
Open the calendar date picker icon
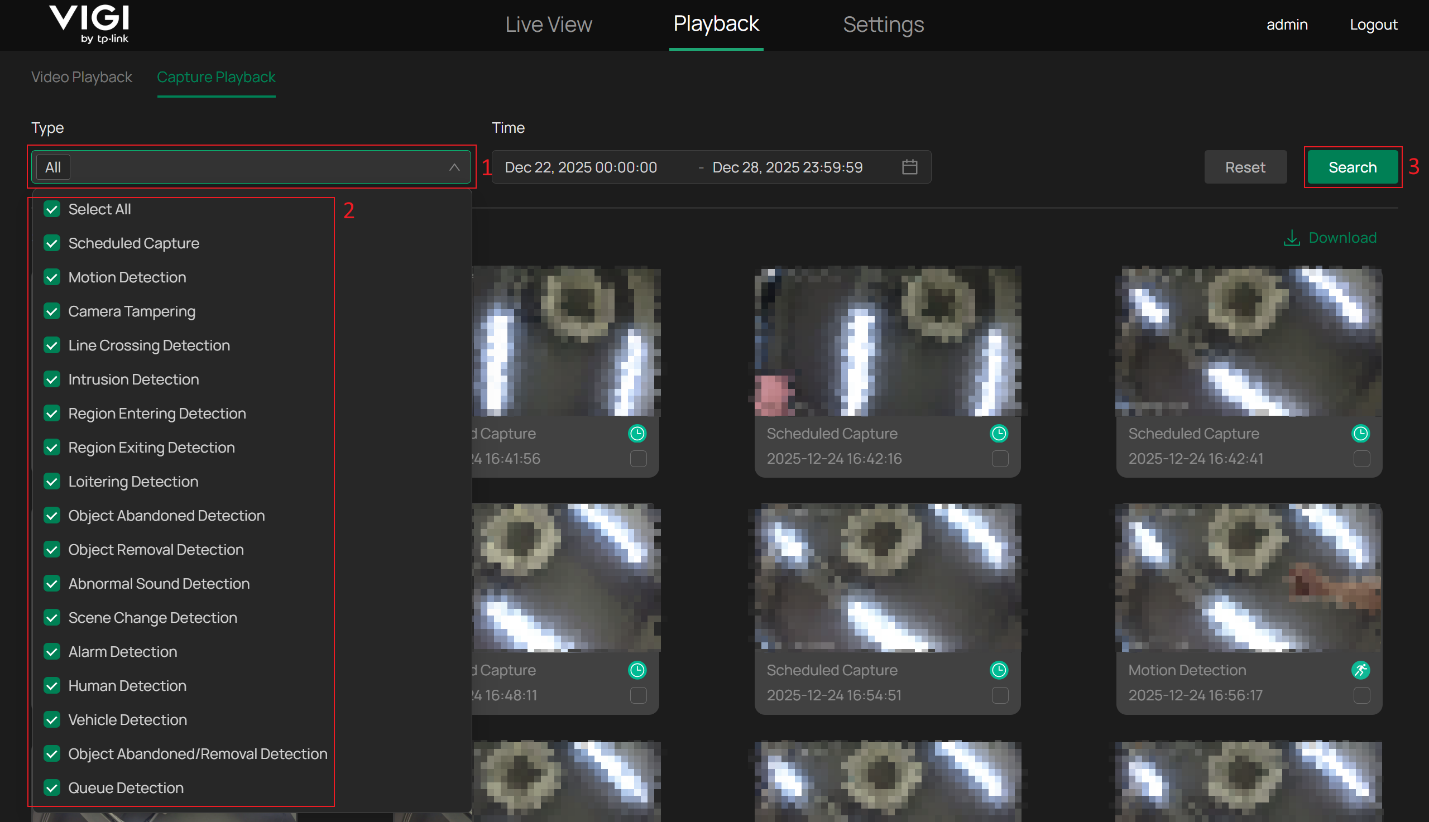tap(909, 167)
